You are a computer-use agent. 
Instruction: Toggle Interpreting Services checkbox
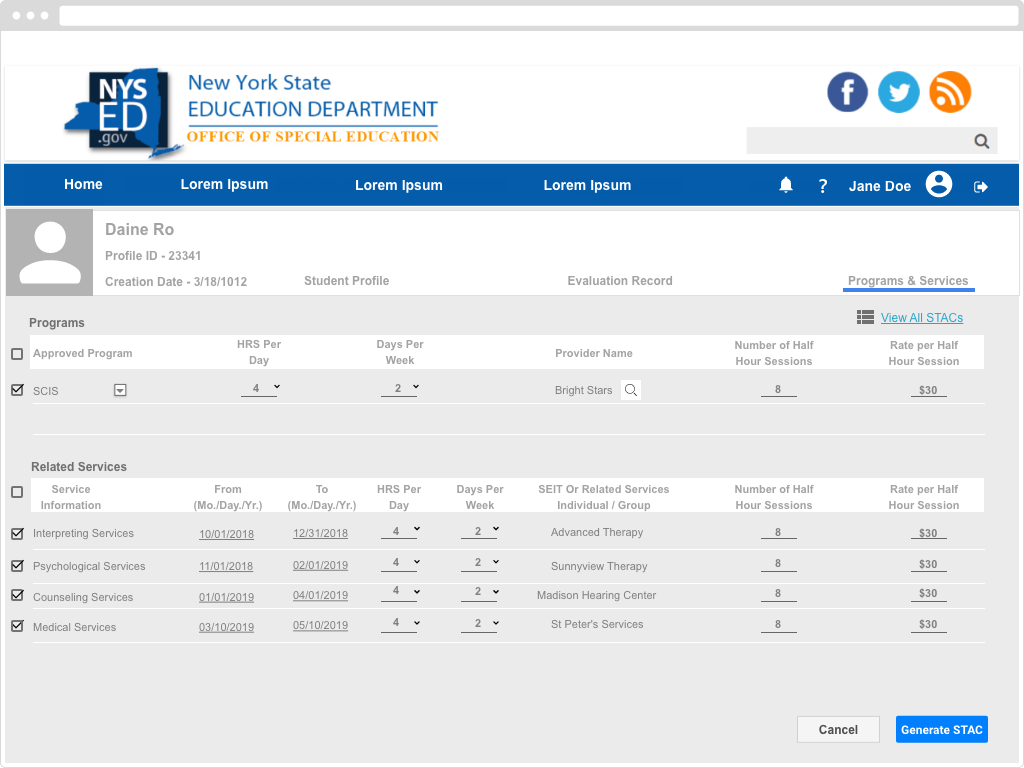pyautogui.click(x=17, y=533)
